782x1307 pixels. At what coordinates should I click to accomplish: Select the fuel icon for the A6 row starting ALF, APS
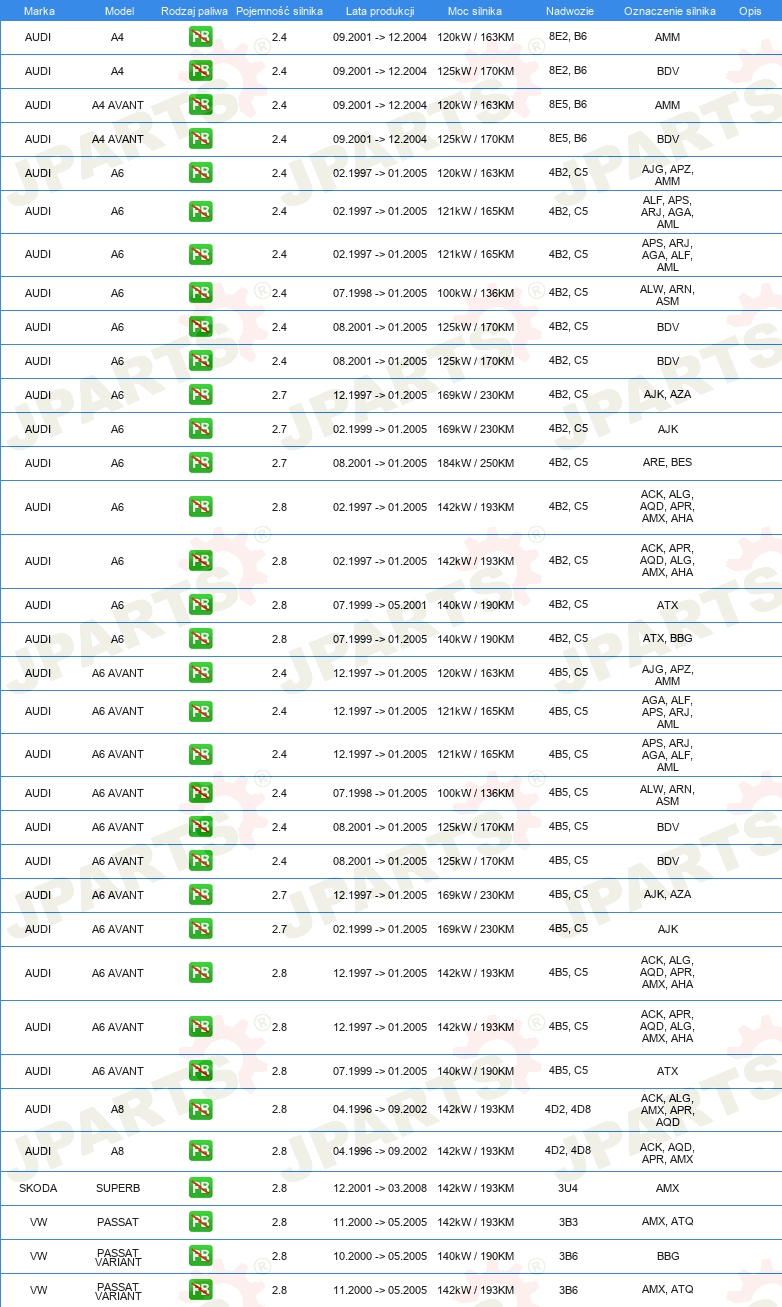(x=200, y=211)
